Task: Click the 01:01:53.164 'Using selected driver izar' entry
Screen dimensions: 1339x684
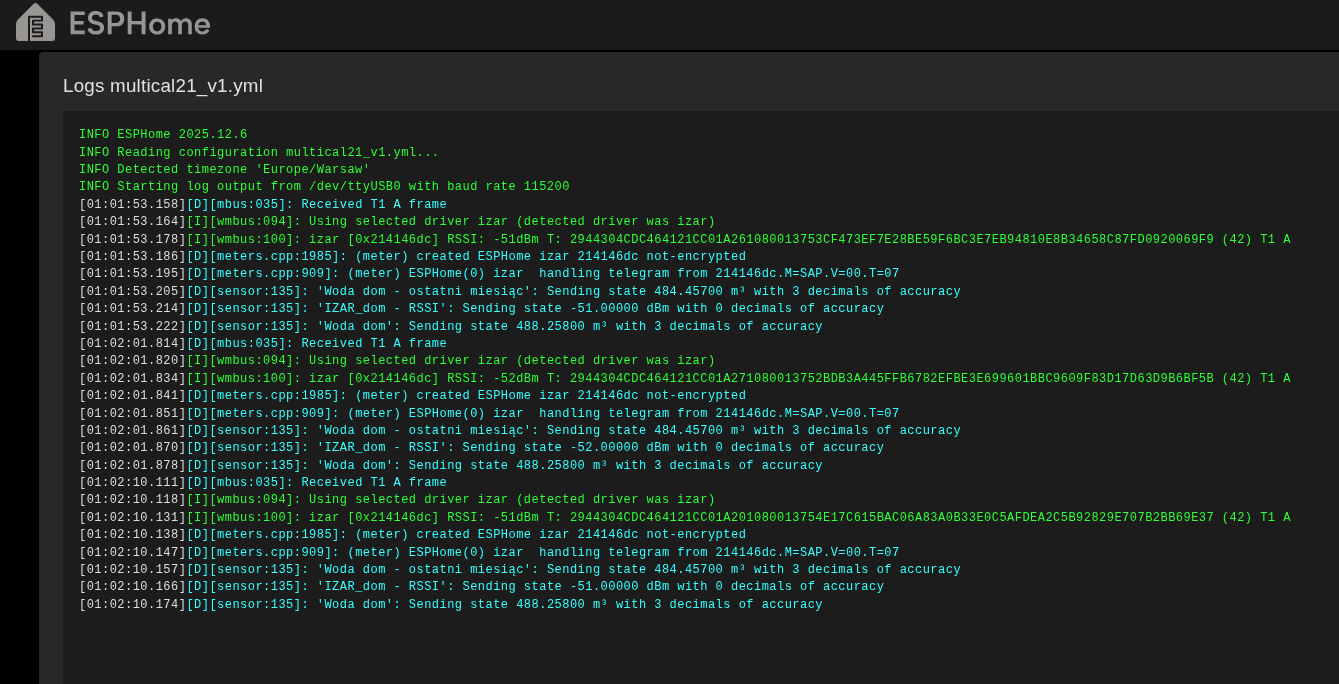Action: tap(397, 222)
